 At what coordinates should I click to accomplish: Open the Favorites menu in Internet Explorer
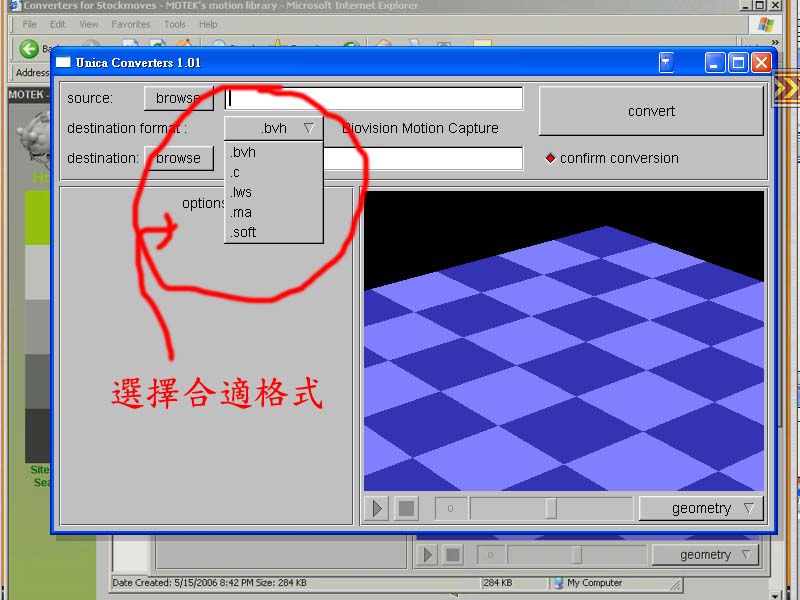point(131,24)
